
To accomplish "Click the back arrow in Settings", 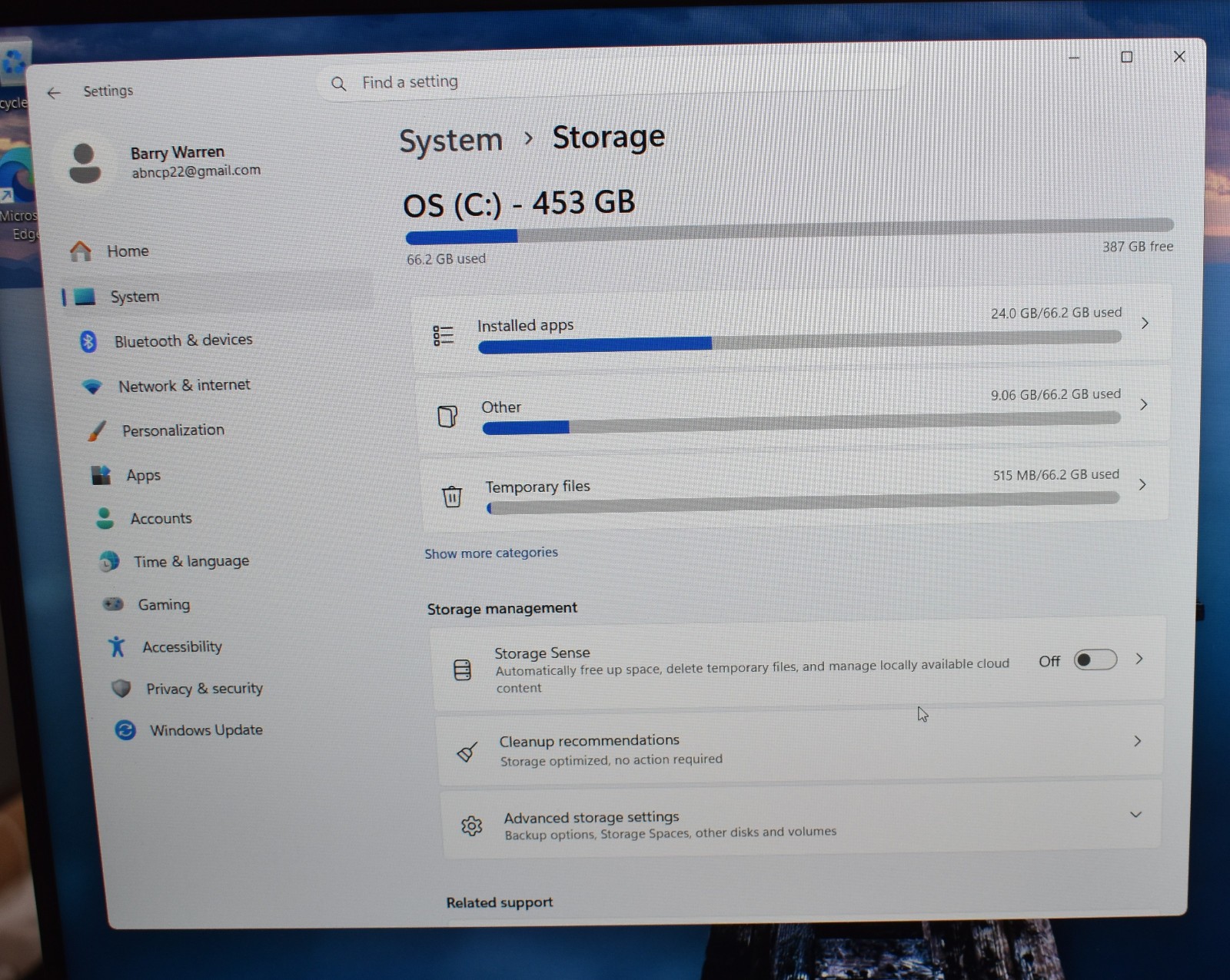I will [53, 93].
